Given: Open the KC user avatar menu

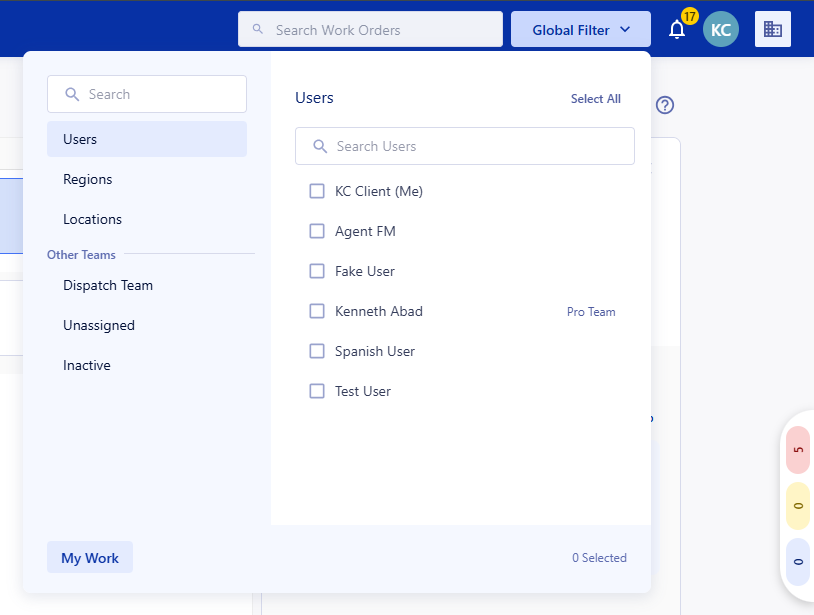Looking at the screenshot, I should (721, 30).
